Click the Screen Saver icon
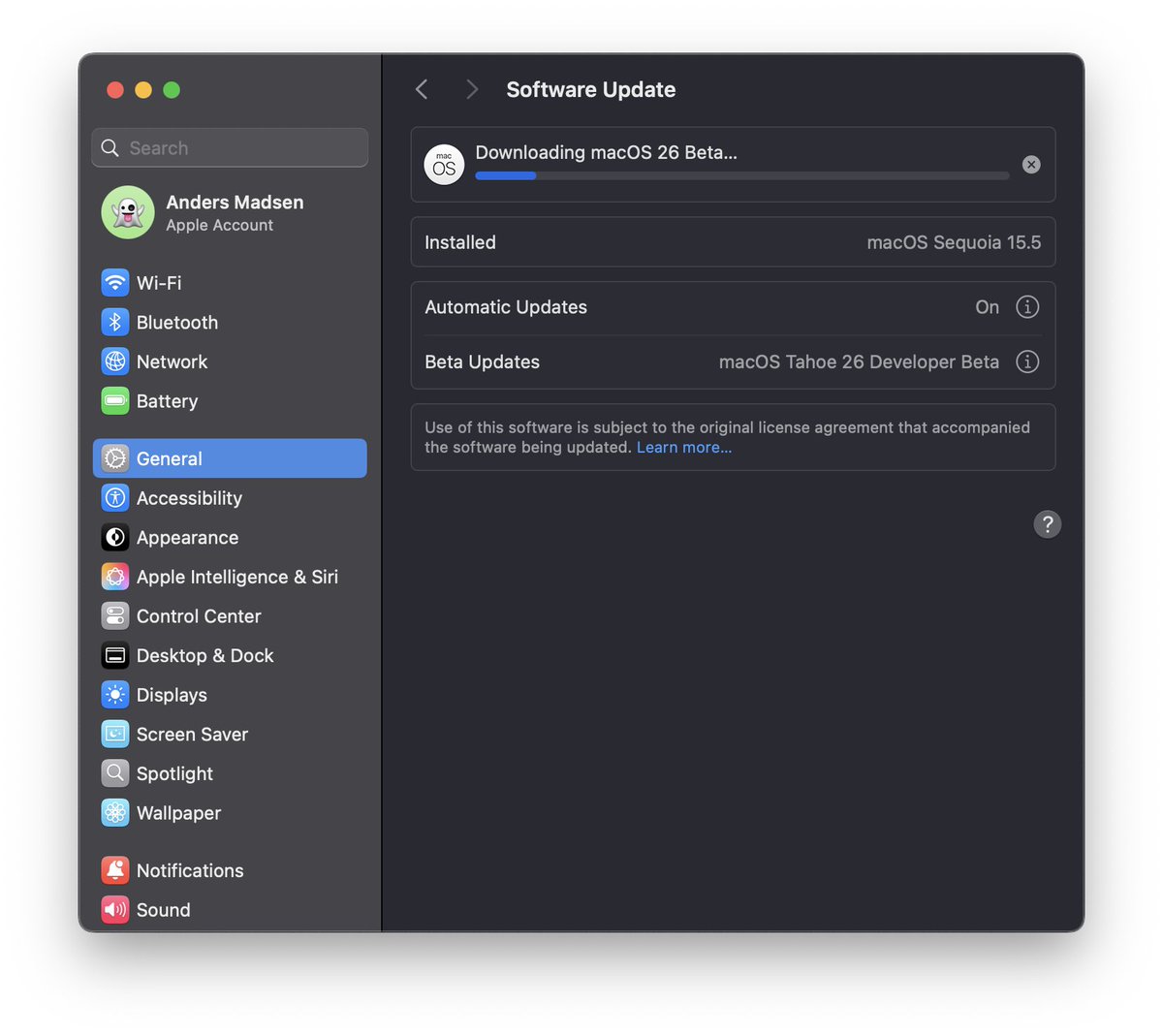1163x1036 pixels. coord(115,734)
